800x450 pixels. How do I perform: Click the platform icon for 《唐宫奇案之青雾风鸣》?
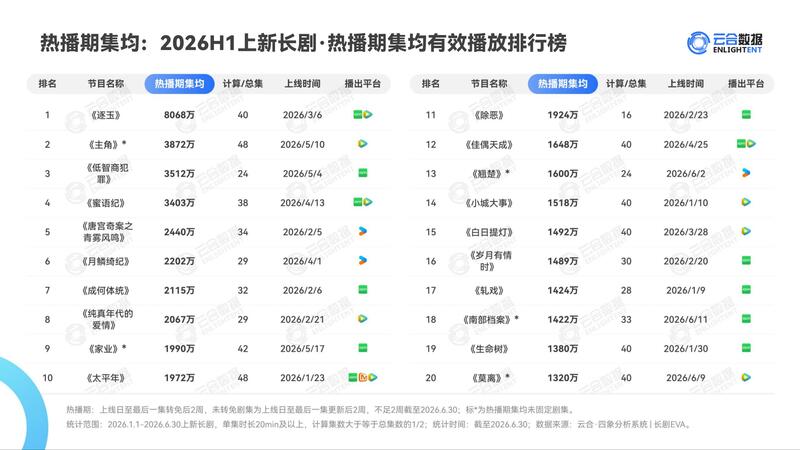pyautogui.click(x=363, y=231)
